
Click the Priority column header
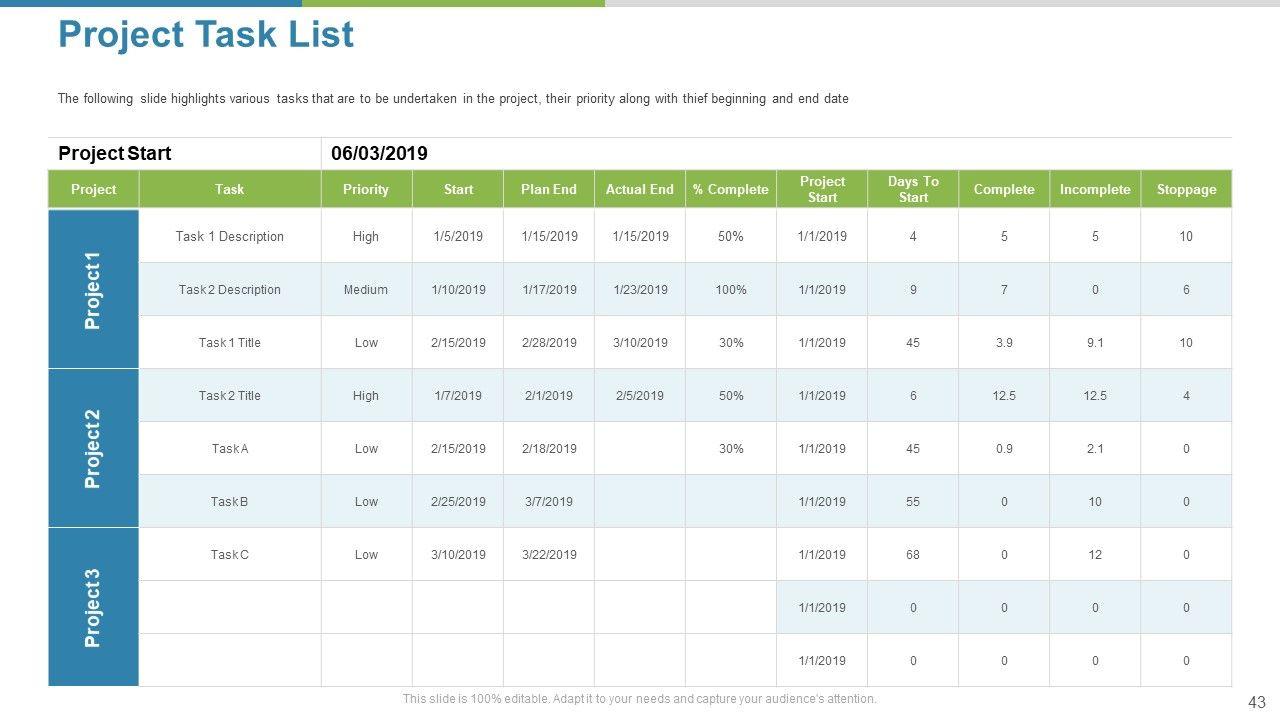click(x=366, y=189)
